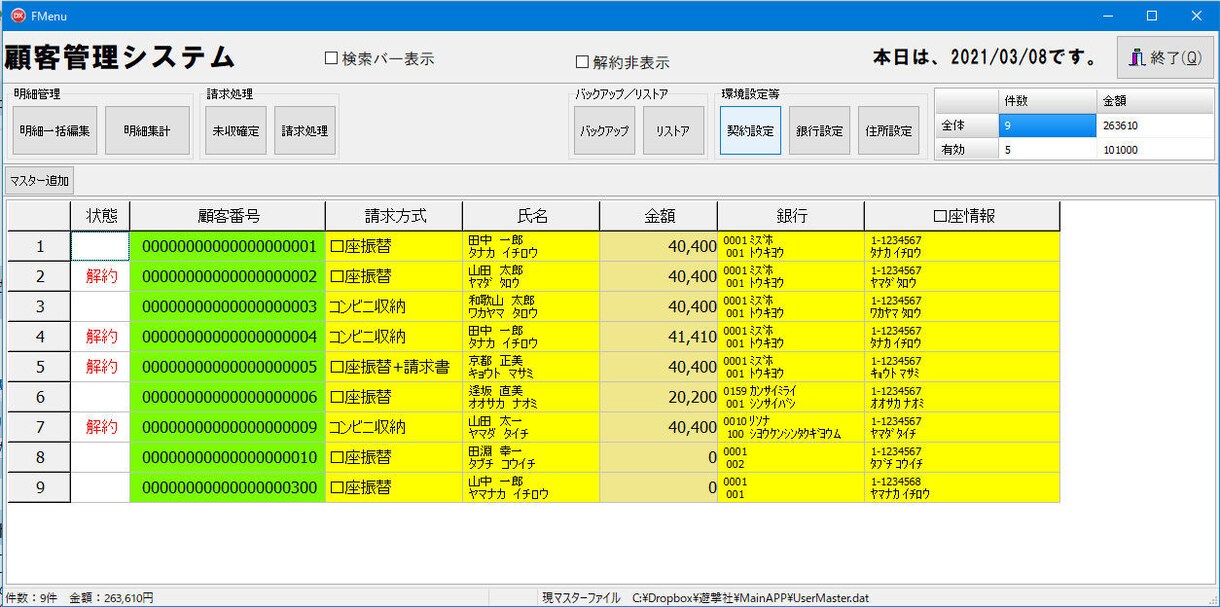Open 明細一括編集 button
Viewport: 1220px width, 607px height.
(x=55, y=130)
